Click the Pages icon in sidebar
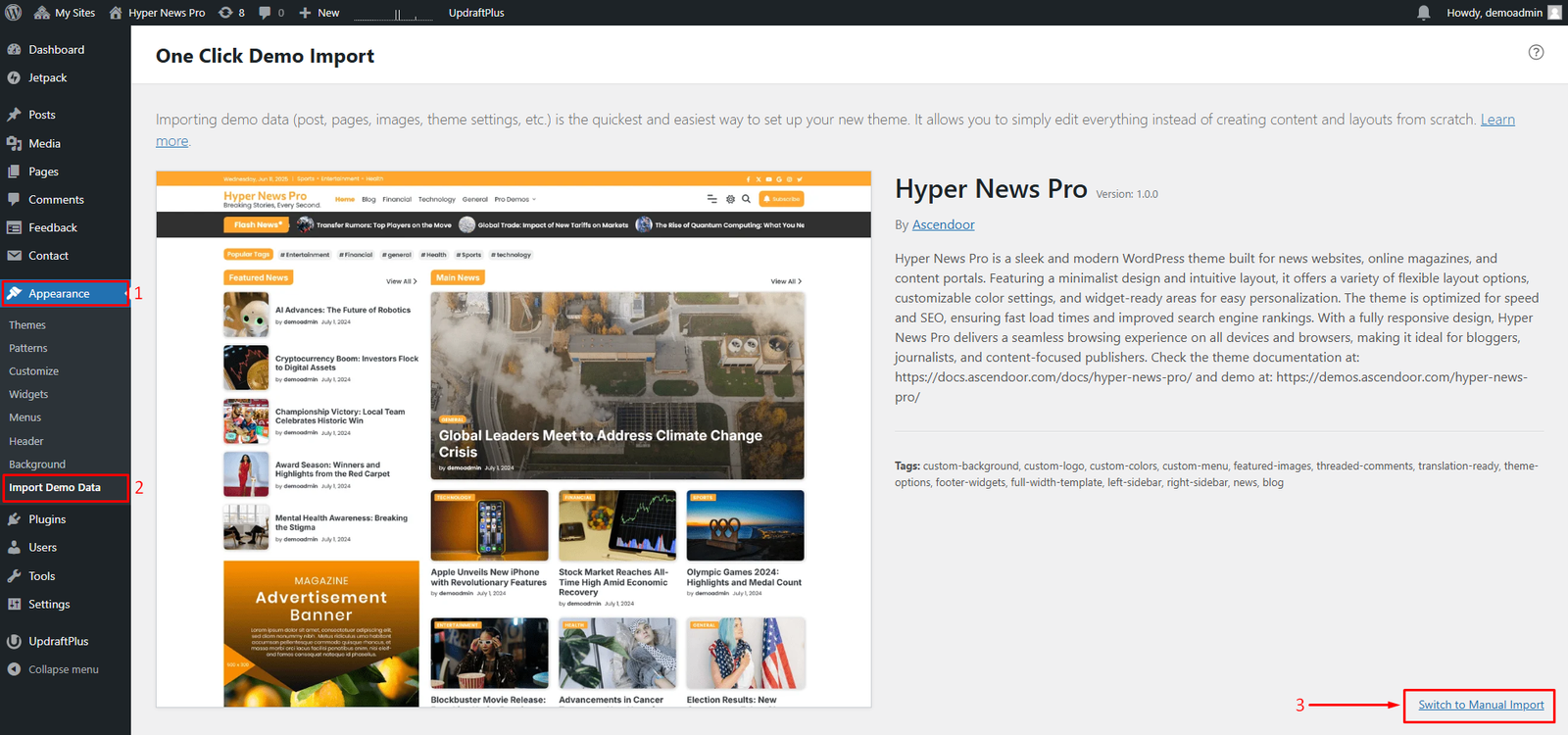1568x735 pixels. click(14, 171)
